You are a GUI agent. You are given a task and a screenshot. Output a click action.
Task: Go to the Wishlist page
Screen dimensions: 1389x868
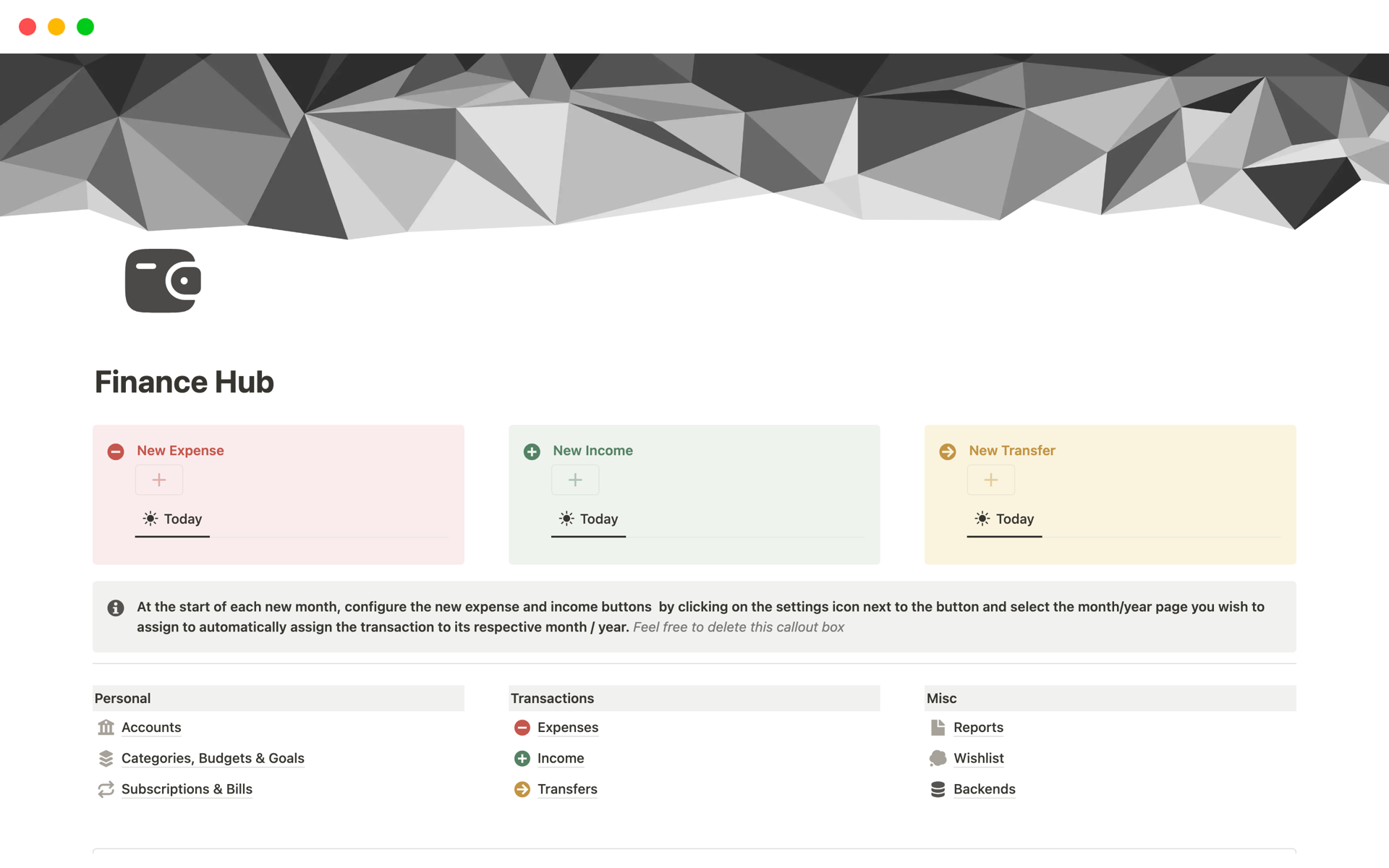coord(978,758)
